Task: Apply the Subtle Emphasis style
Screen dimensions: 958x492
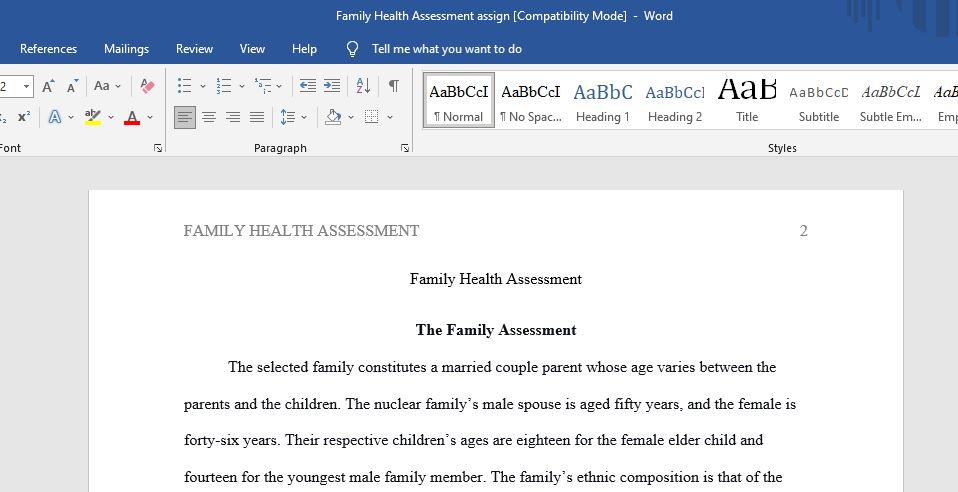Action: [x=891, y=100]
